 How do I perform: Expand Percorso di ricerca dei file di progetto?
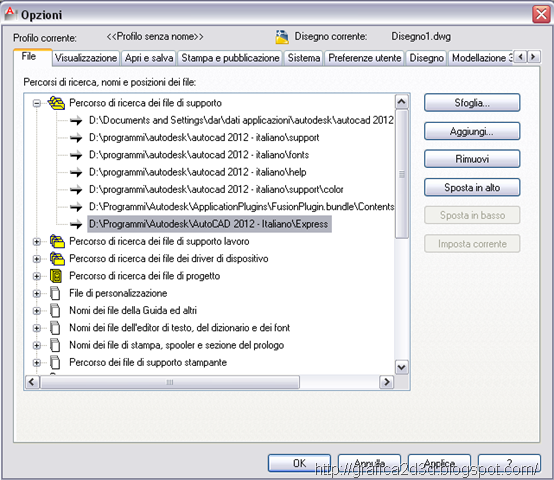(36, 276)
